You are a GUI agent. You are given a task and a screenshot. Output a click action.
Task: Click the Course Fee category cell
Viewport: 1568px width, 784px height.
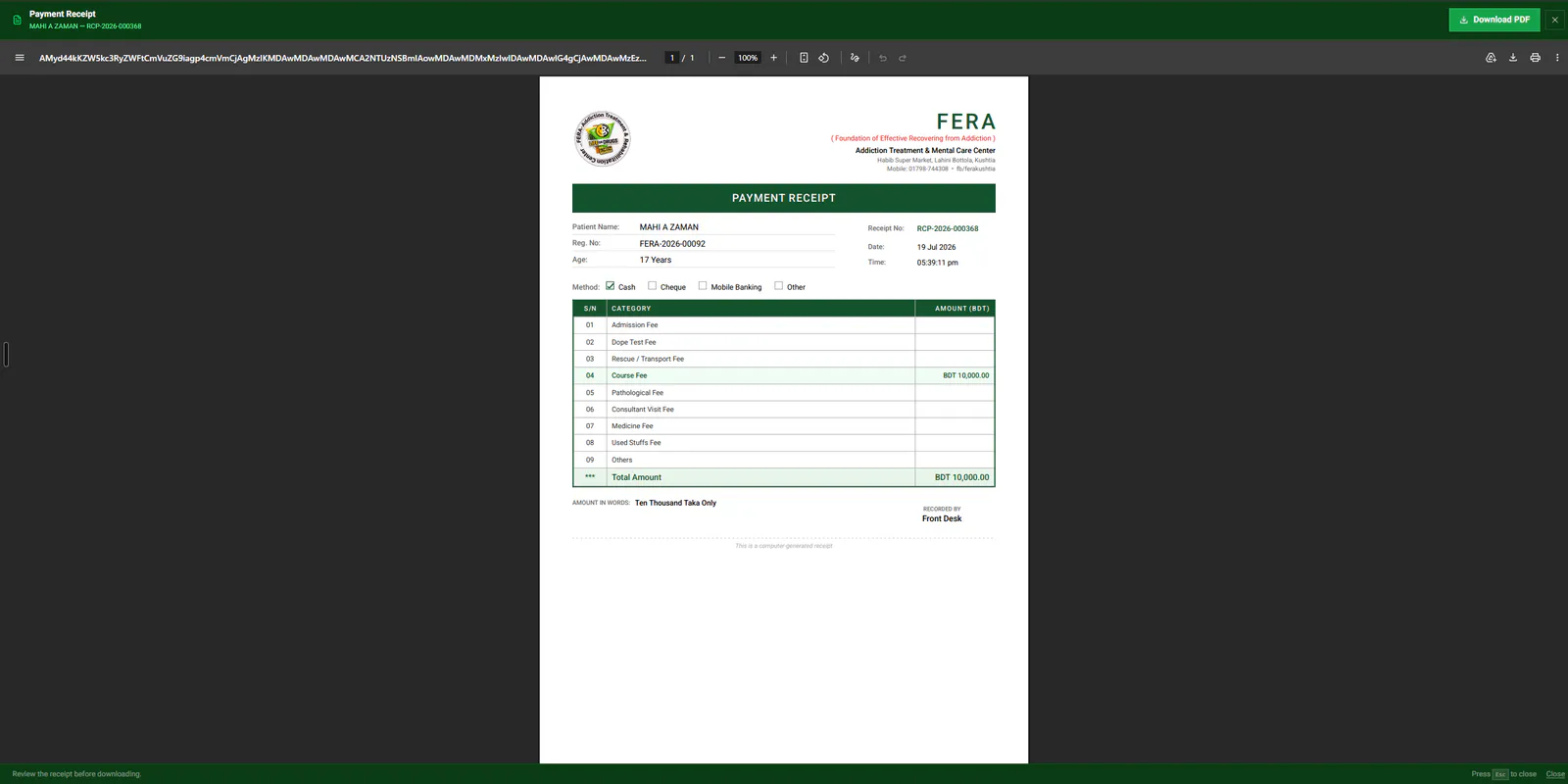click(x=760, y=375)
